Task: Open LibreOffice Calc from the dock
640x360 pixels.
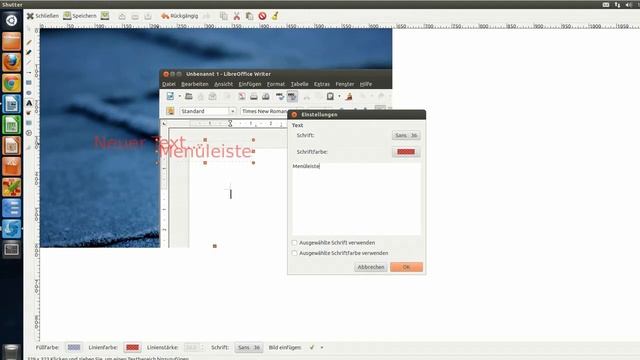Action: (11, 125)
